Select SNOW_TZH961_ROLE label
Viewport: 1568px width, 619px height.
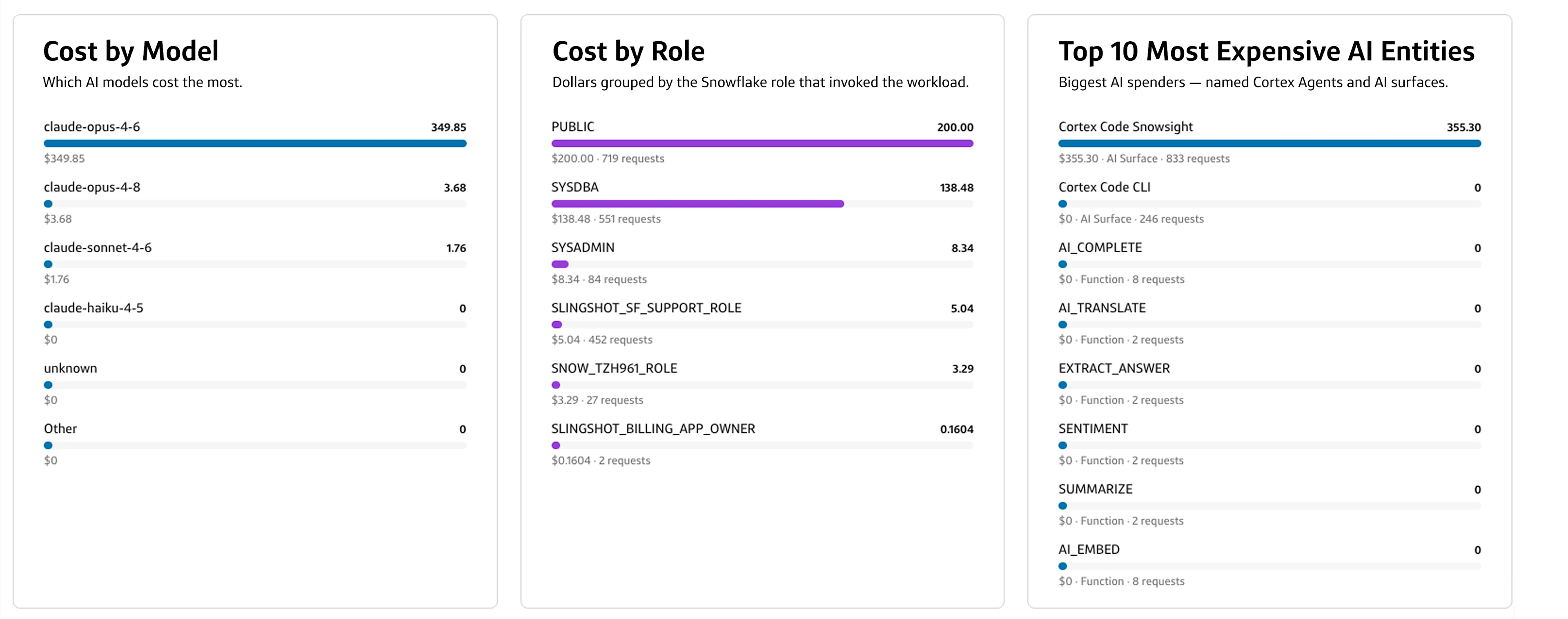[x=614, y=368]
